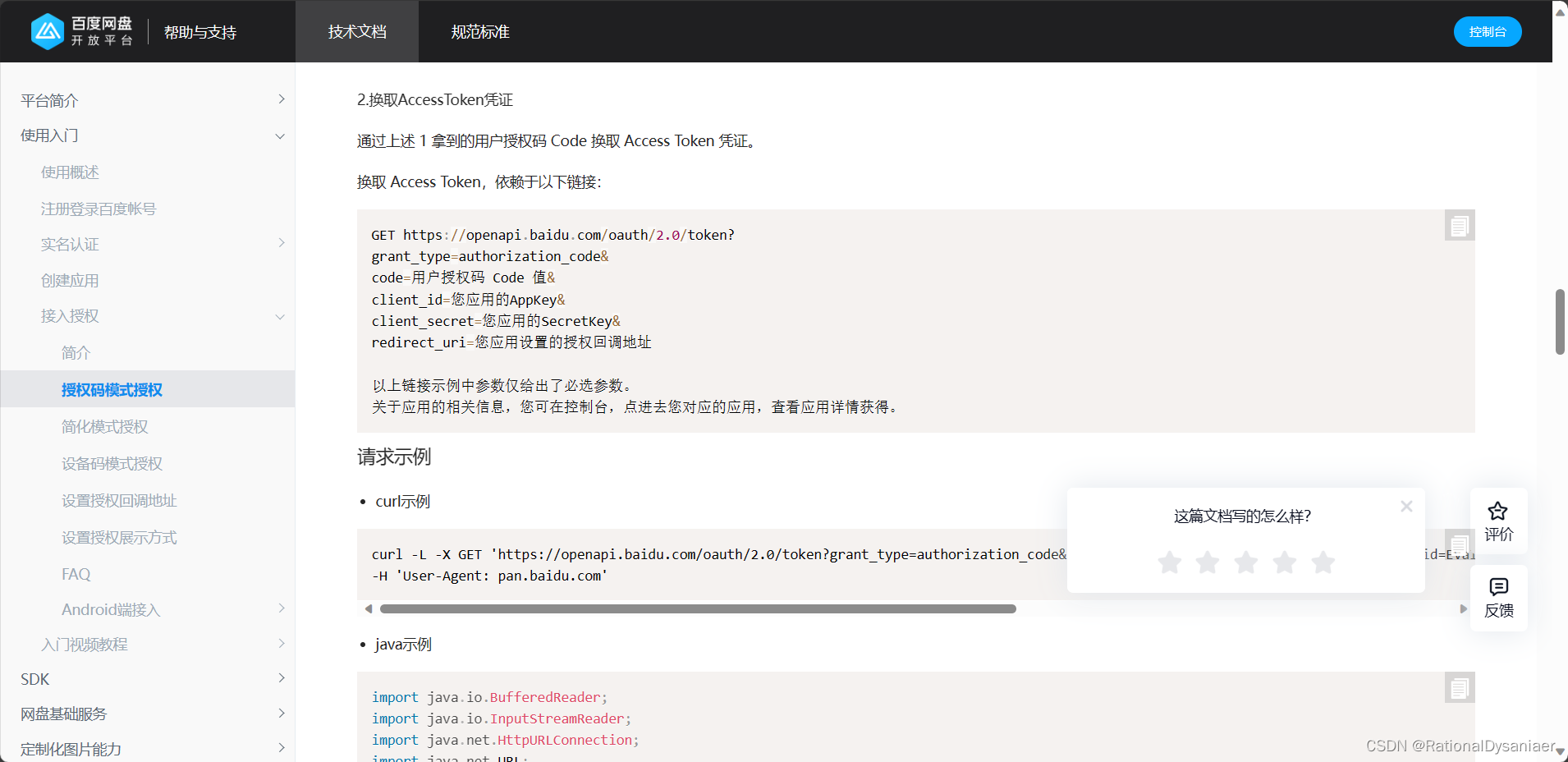This screenshot has height=762, width=1568.
Task: Click left arrow of code horizontal scrollbar
Action: (369, 608)
